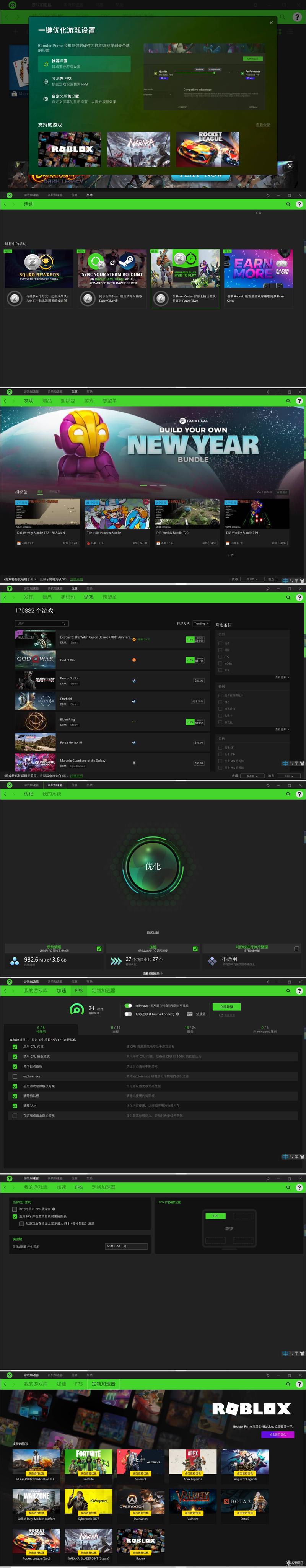This screenshot has width=306, height=1568.
Task: Click the Elden Ring game title
Action: tap(68, 719)
